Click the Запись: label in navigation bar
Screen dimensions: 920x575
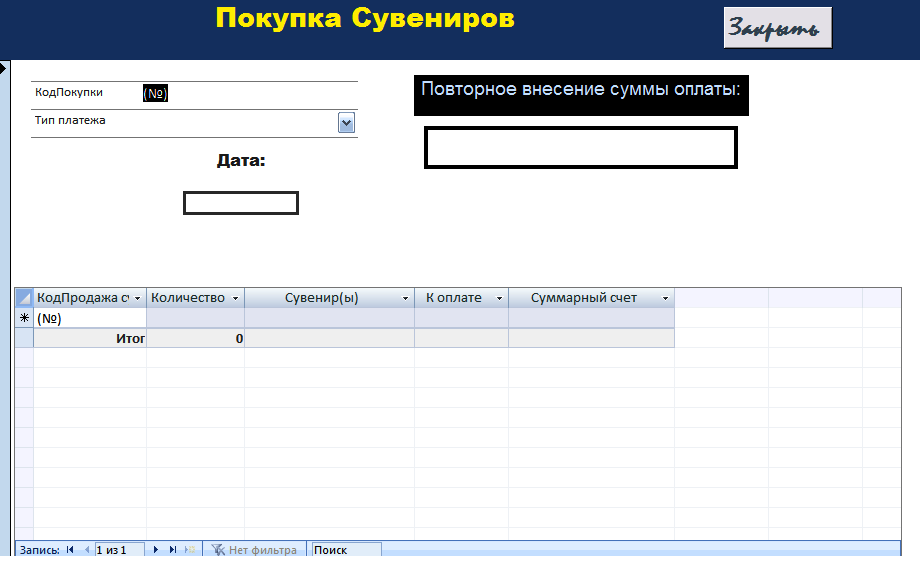pyautogui.click(x=39, y=550)
